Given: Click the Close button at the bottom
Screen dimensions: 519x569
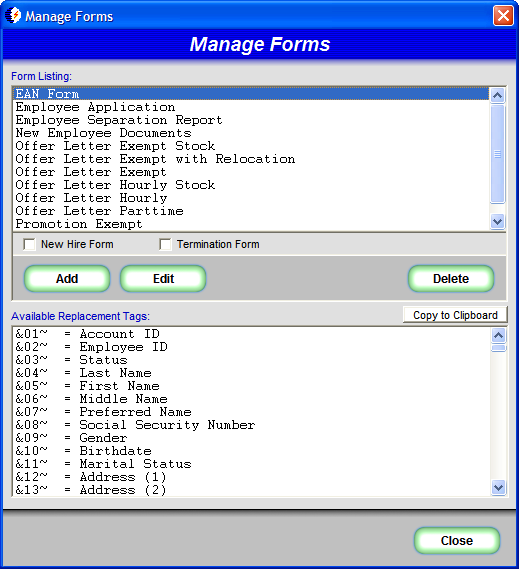Looking at the screenshot, I should click(x=457, y=541).
